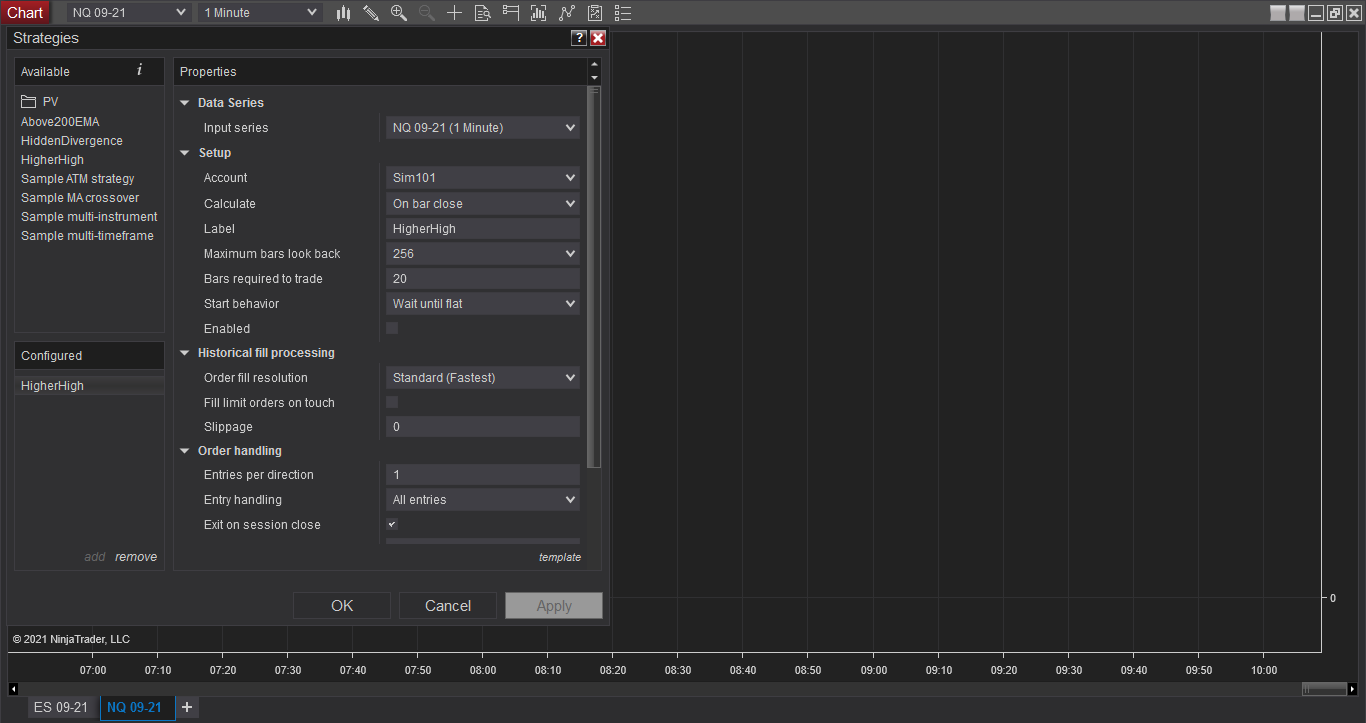Open the Entry handling dropdown
Image resolution: width=1366 pixels, height=723 pixels.
[x=483, y=500]
